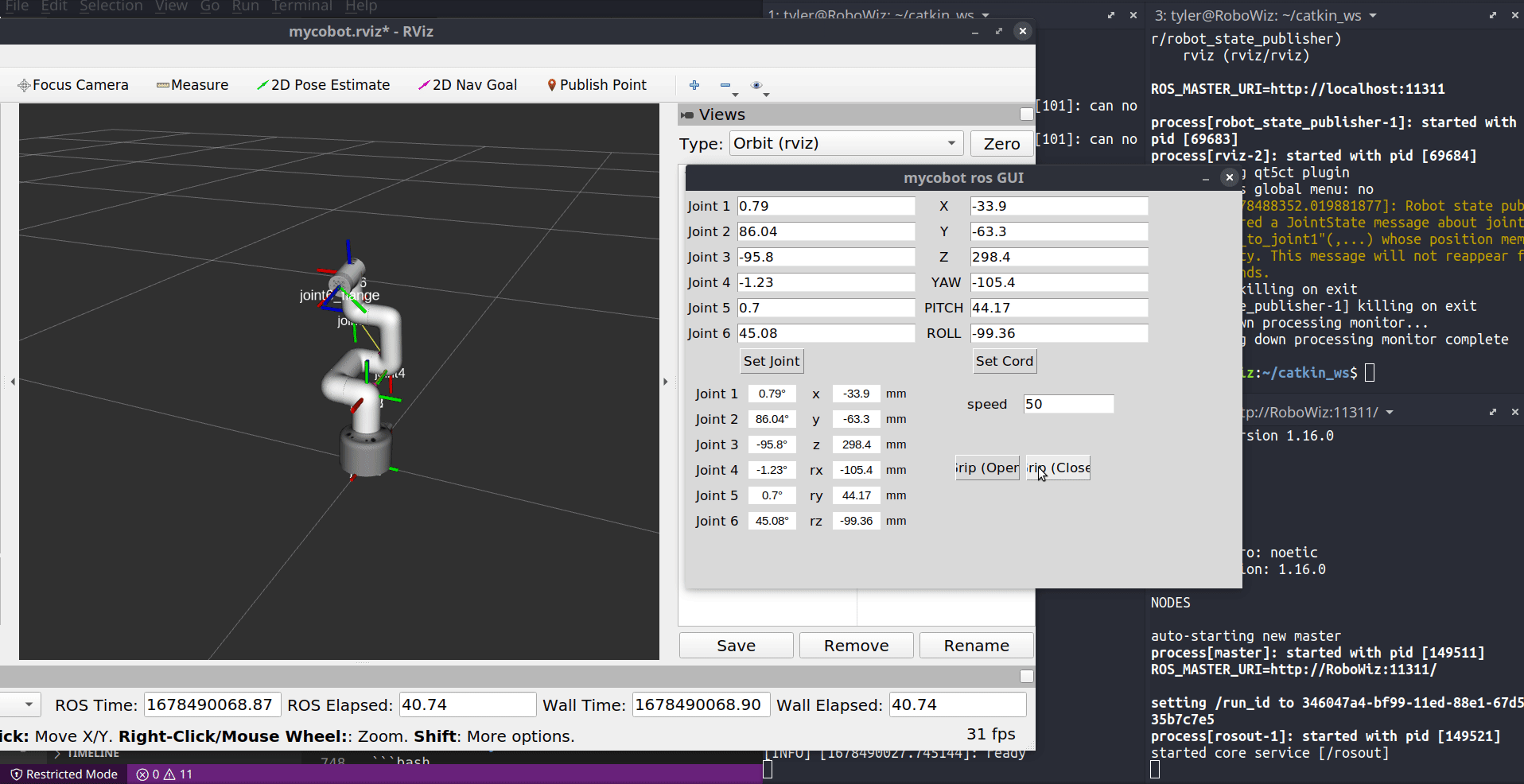The image size is (1524, 784).
Task: Click the plus add-tool icon in RViz toolbar
Action: 694,85
